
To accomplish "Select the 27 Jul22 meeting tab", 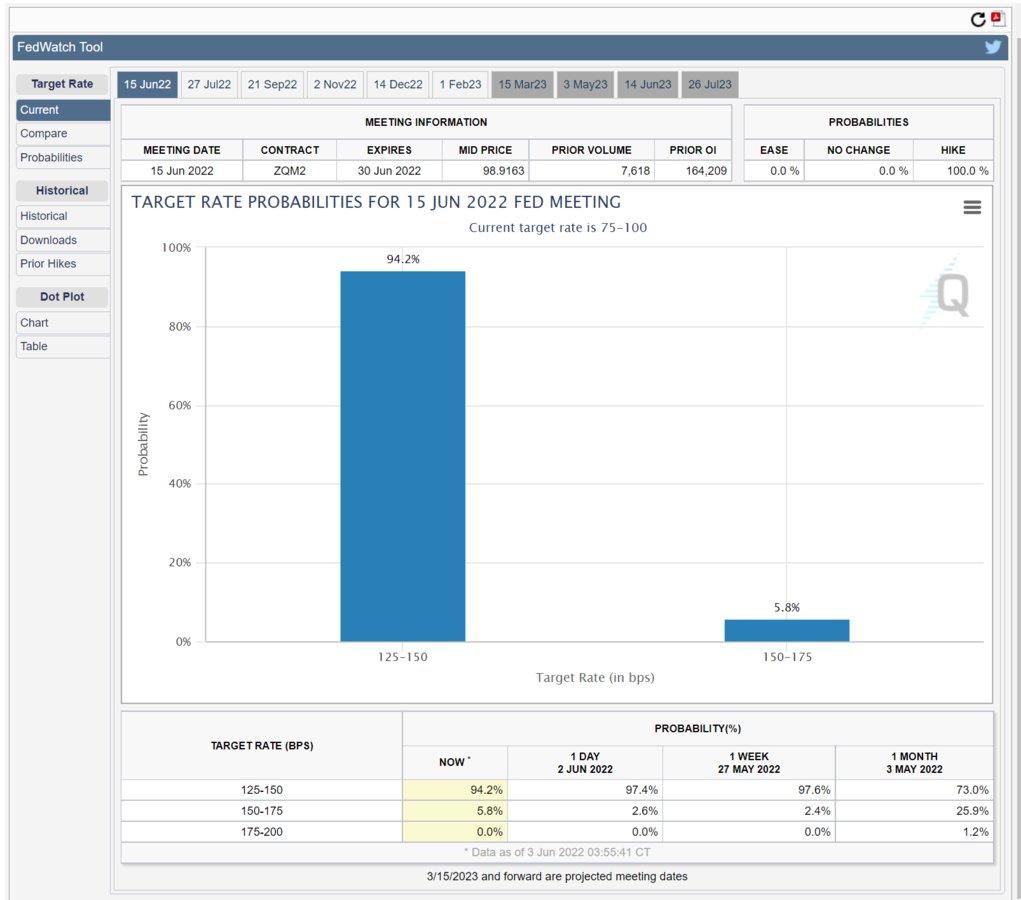I will point(209,84).
